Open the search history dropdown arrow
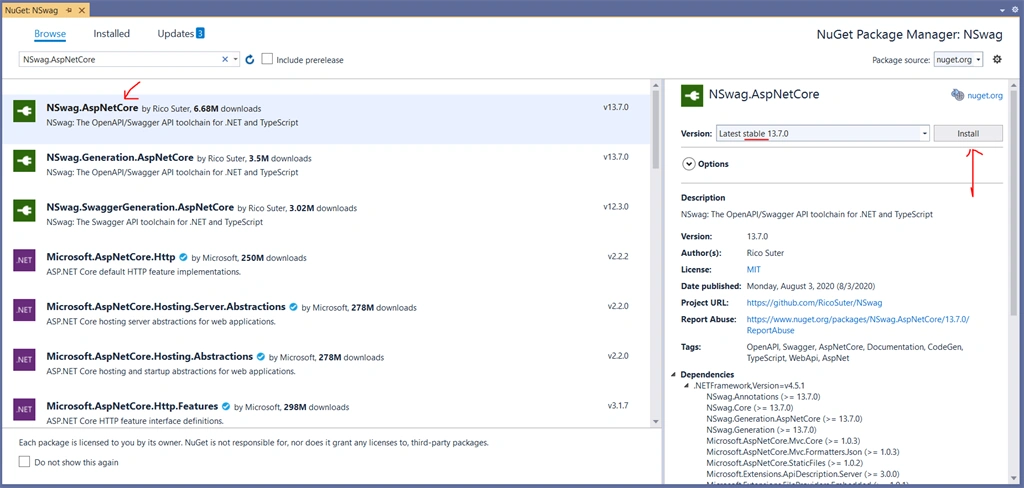The height and width of the screenshot is (488, 1024). (235, 59)
